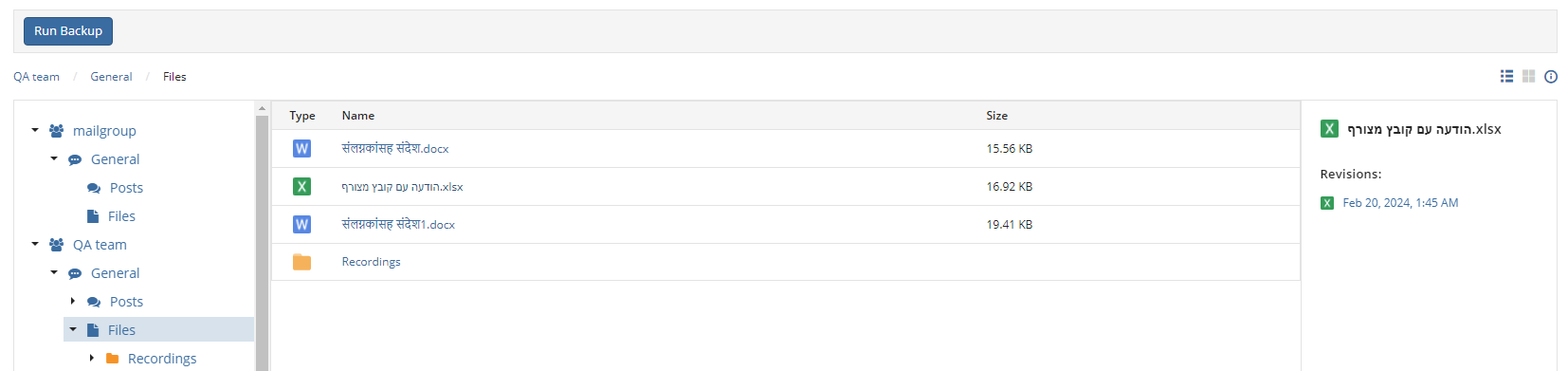1568x371 pixels.
Task: Click the Excel icon beside Feb 20 revision
Action: pos(1327,203)
